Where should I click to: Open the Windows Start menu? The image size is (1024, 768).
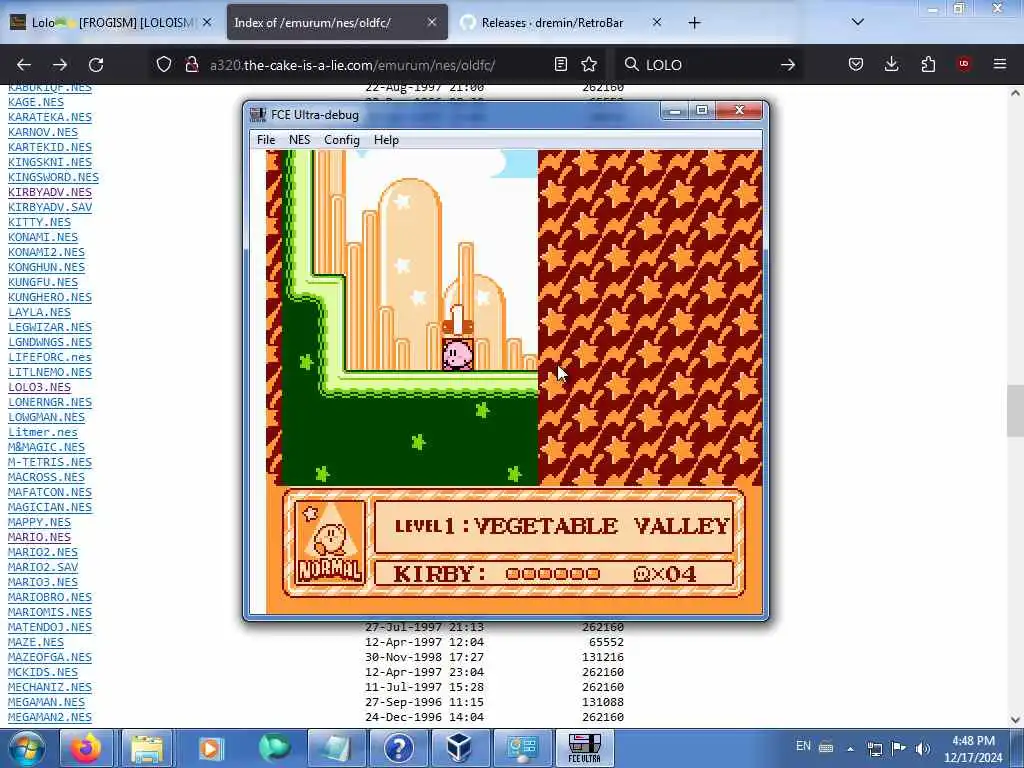point(26,748)
